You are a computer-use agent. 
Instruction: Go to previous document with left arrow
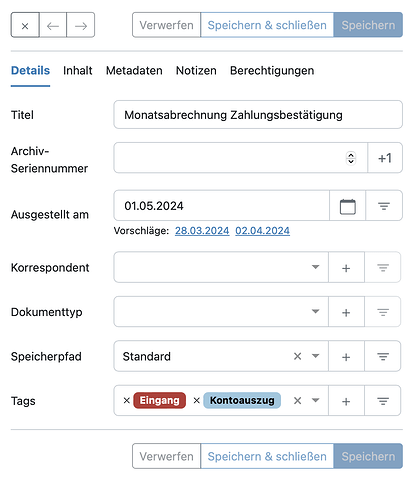click(53, 25)
